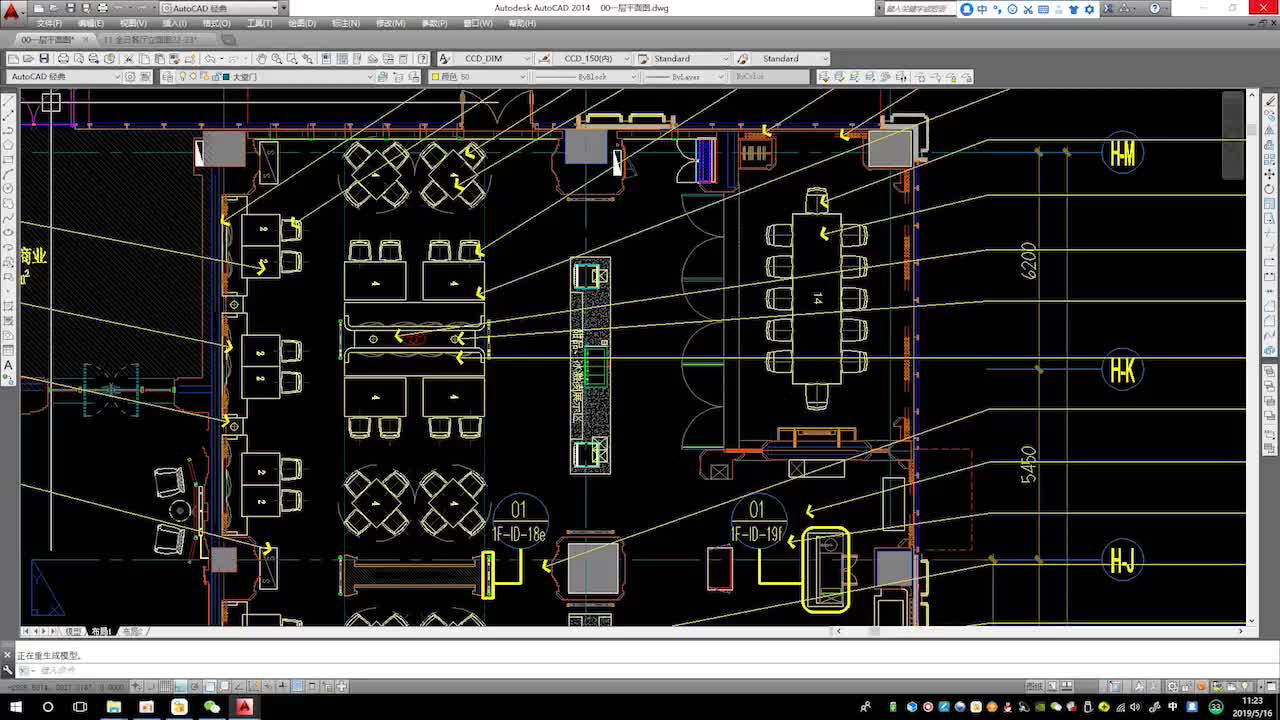Toggle Ortho mode in status bar
Viewport: 1280px width, 720px height.
click(x=180, y=687)
